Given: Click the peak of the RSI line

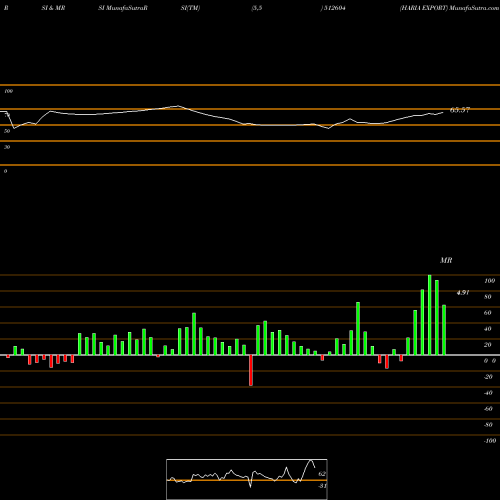Looking at the screenshot, I should 178,106.
